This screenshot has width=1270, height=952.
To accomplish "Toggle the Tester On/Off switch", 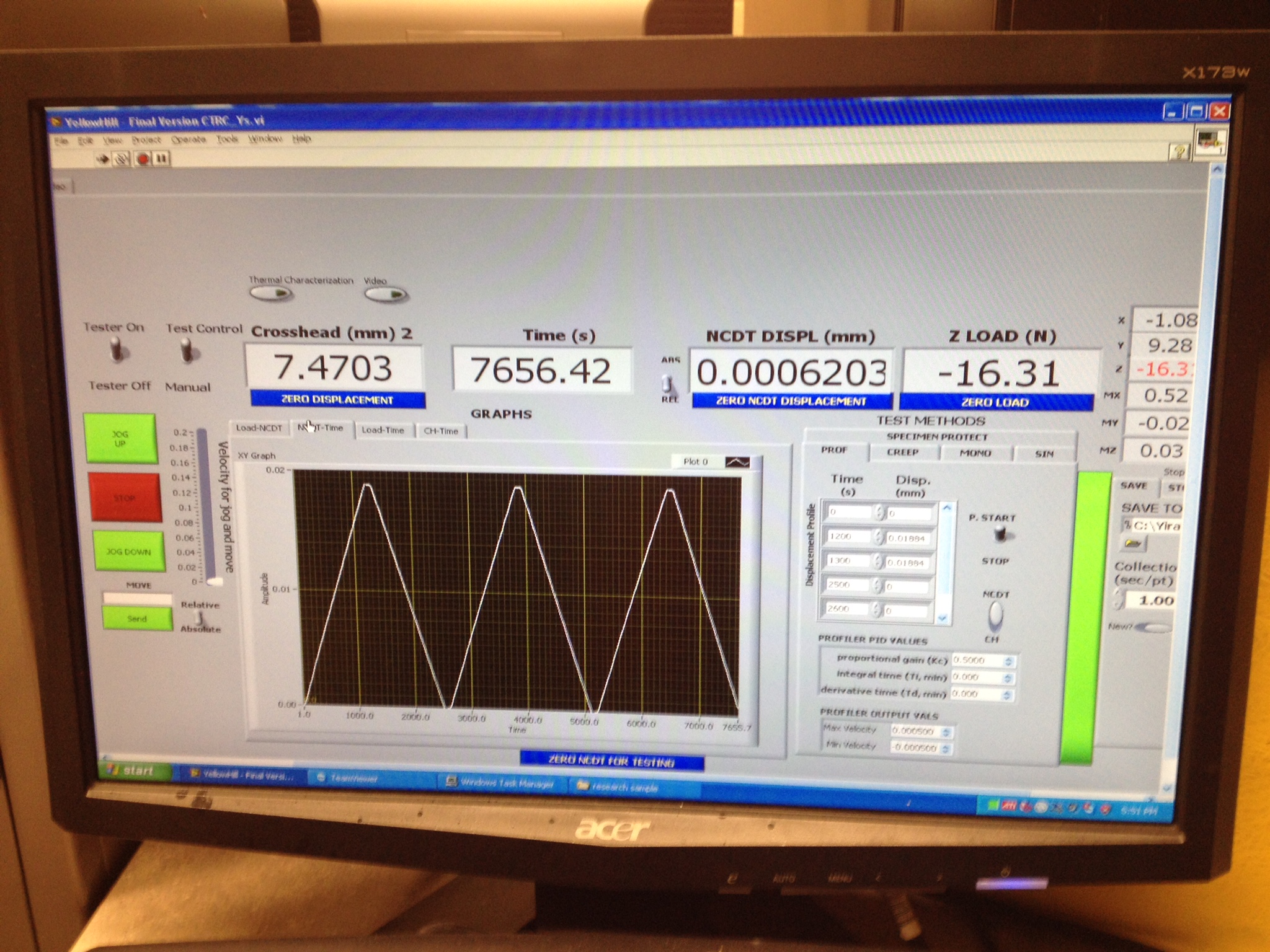I will pyautogui.click(x=117, y=350).
